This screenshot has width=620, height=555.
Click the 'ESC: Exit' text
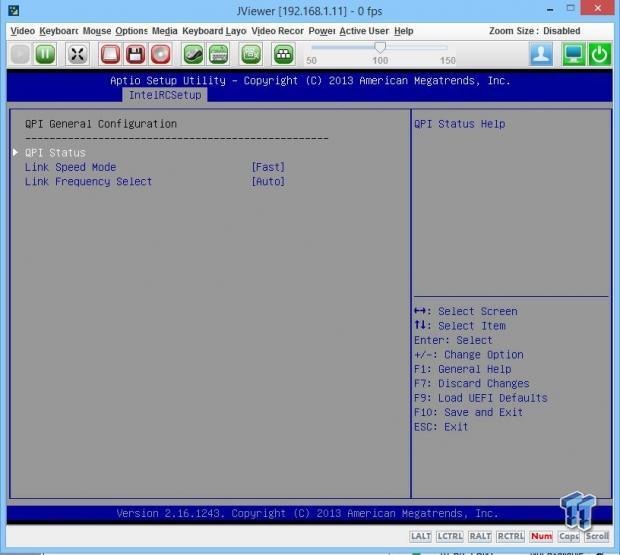coord(441,427)
